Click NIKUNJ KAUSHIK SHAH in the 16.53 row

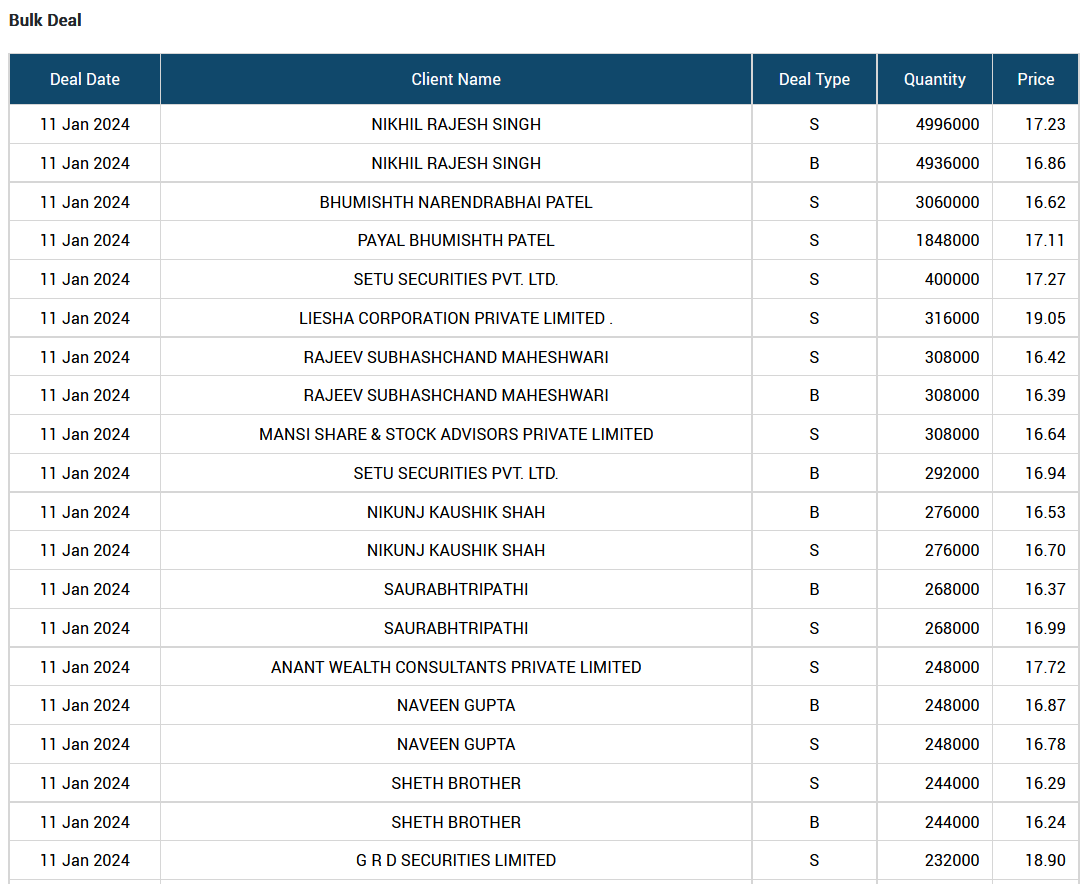point(456,512)
